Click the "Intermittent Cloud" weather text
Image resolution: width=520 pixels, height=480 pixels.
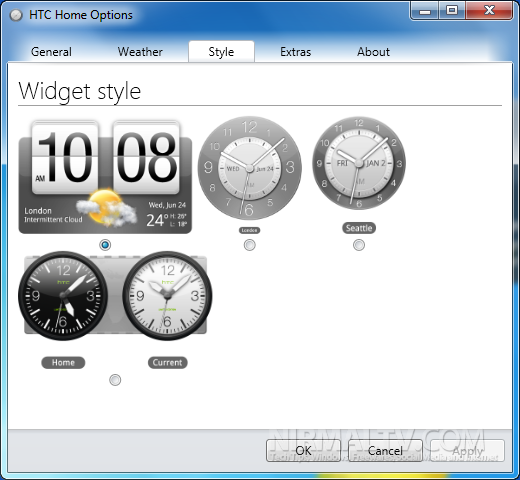tap(53, 219)
